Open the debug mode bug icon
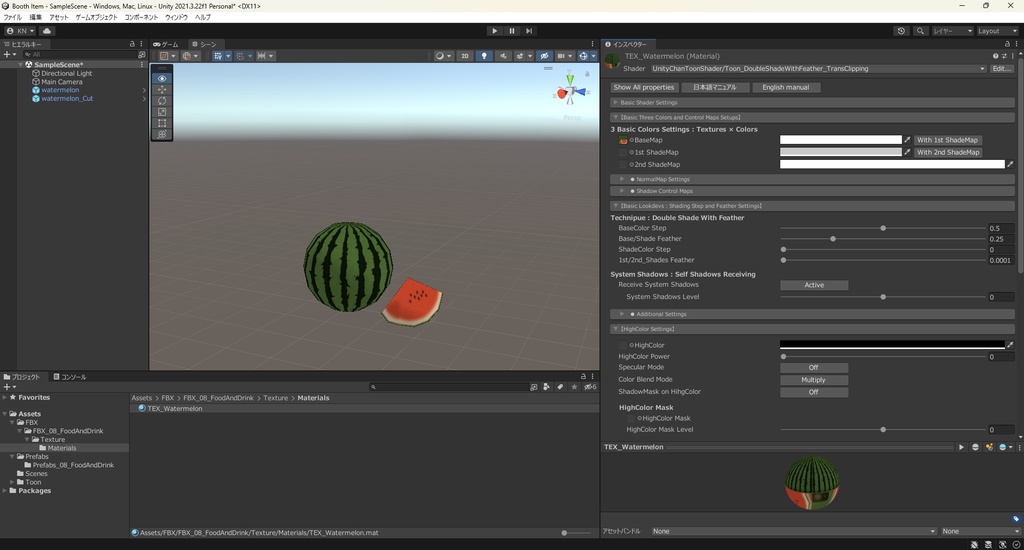 [974, 544]
